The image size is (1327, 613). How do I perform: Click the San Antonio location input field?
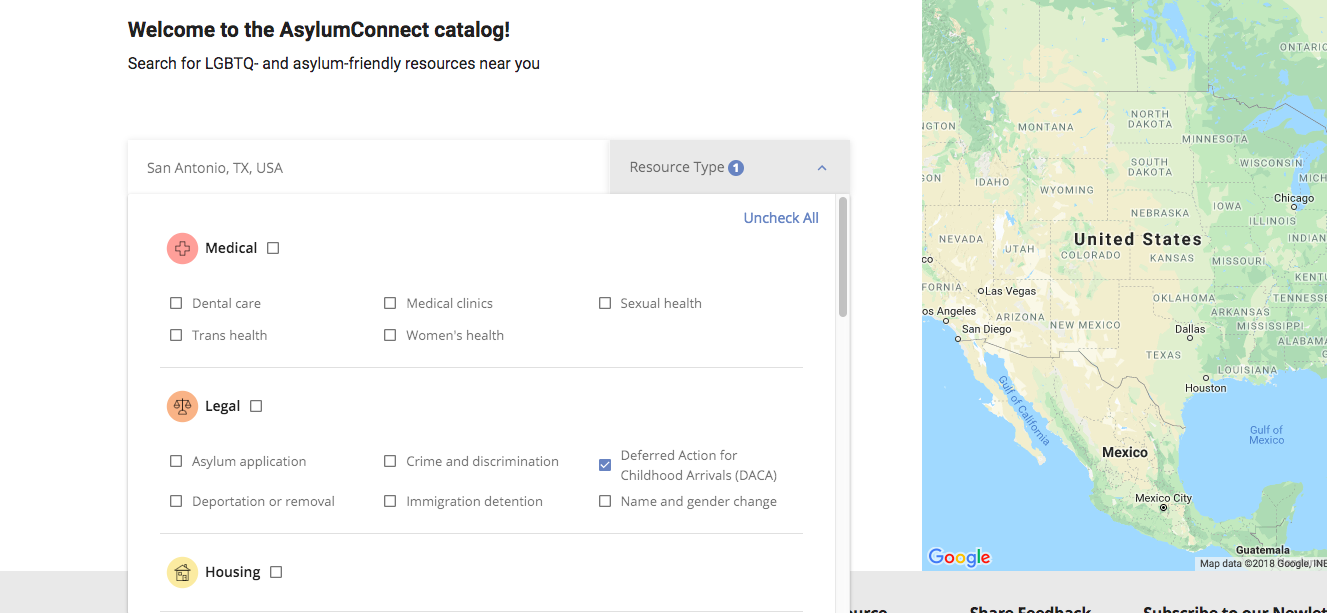[x=368, y=167]
